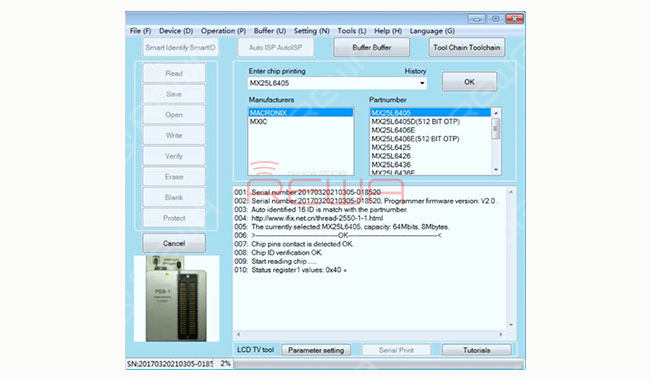This screenshot has height=380, width=650.
Task: Open the Help (H) menu
Action: tap(388, 31)
